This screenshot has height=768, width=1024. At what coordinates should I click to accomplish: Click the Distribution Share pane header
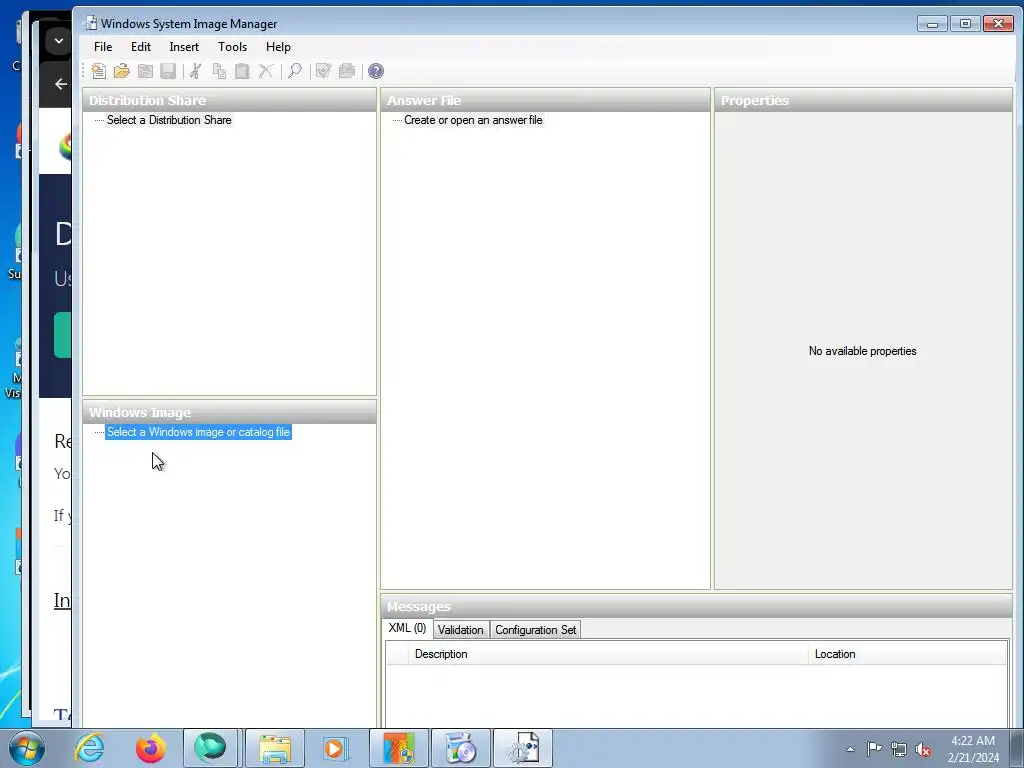229,101
